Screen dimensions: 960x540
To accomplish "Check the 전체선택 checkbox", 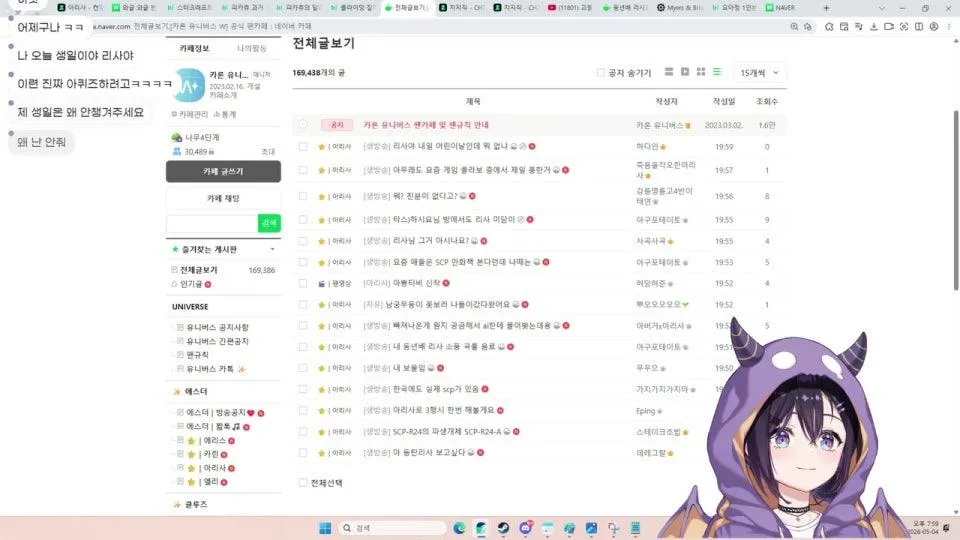I will coord(303,482).
